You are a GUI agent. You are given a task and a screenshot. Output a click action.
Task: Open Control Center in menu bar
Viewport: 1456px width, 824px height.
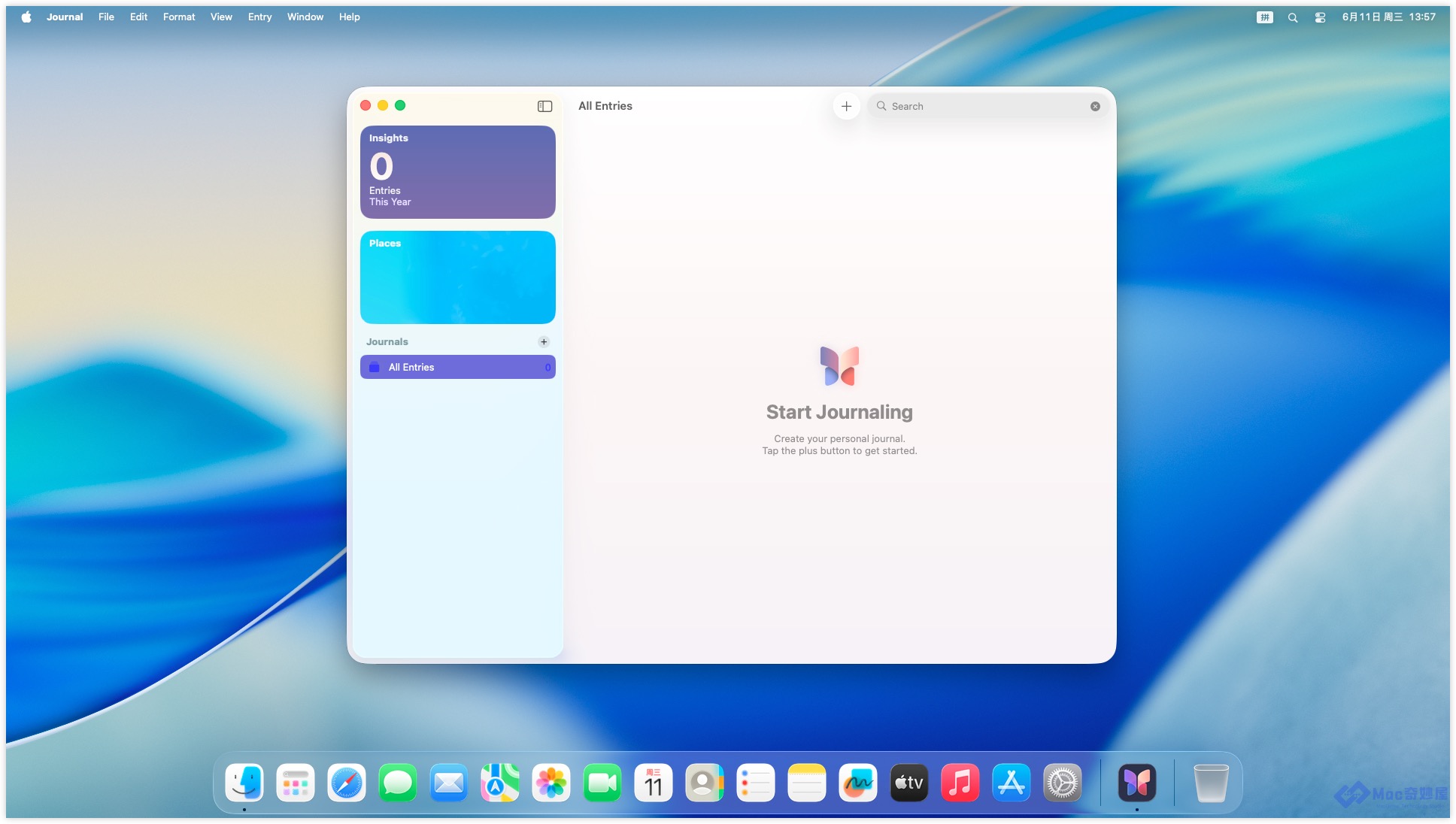pos(1320,17)
